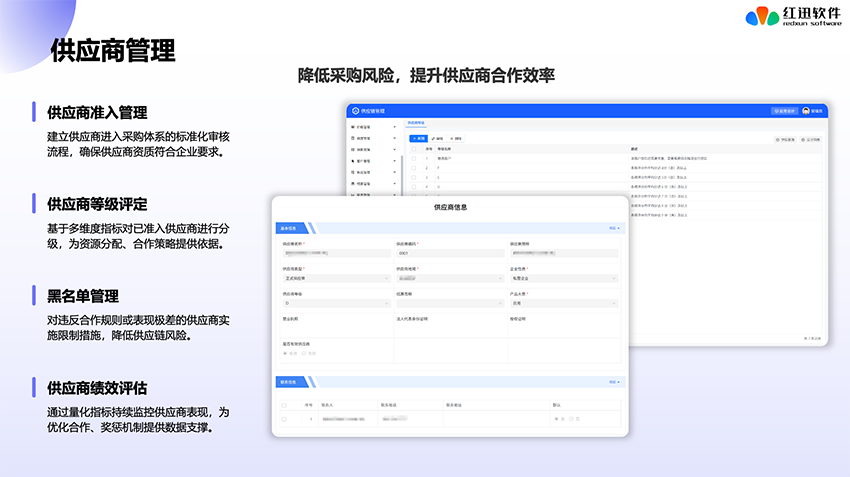
Task: Click the blue 新增 add button
Action: 417,138
